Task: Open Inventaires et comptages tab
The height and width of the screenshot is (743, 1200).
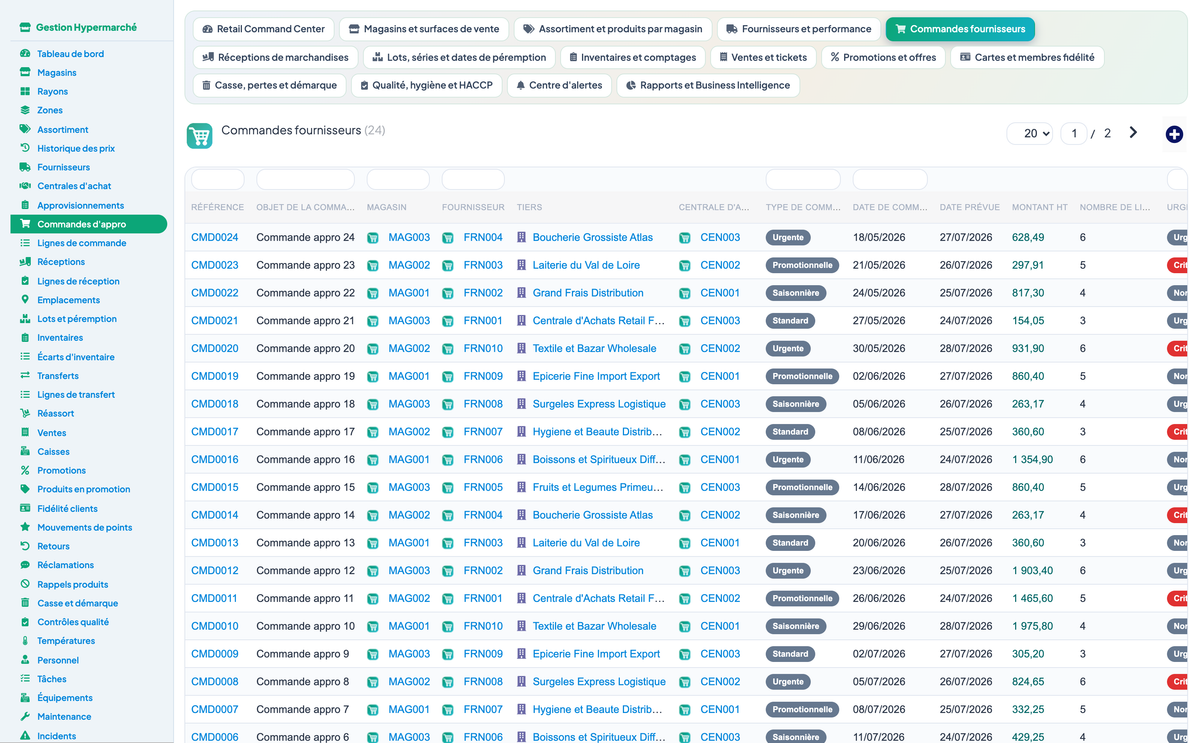Action: pyautogui.click(x=632, y=57)
